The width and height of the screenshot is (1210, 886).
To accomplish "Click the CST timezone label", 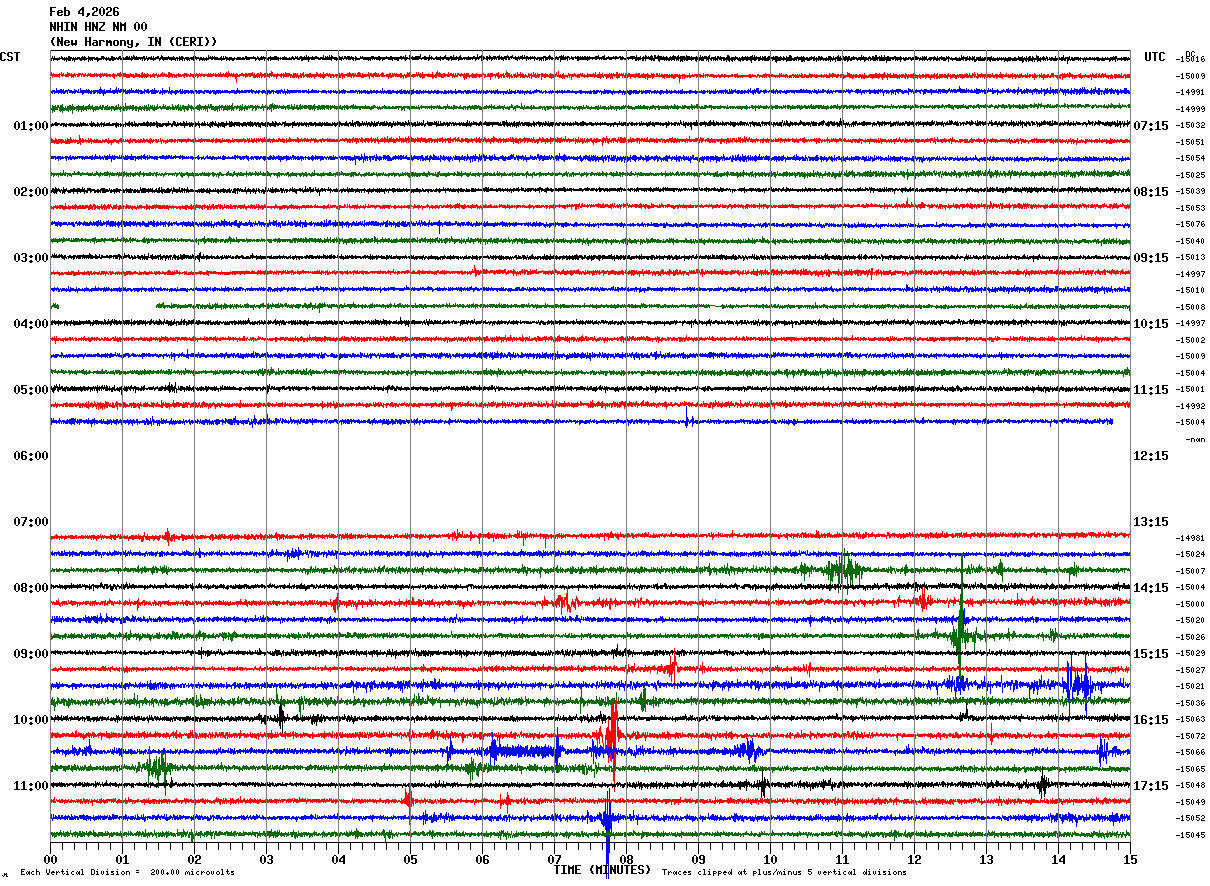I will [10, 57].
